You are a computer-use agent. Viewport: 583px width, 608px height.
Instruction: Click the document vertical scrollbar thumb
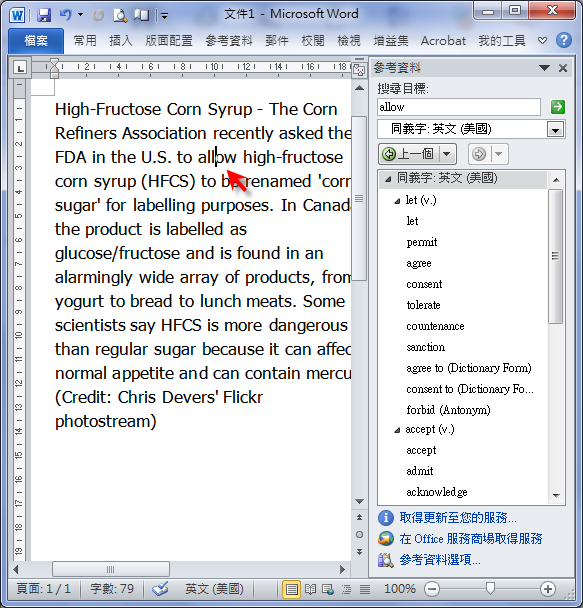tap(359, 198)
